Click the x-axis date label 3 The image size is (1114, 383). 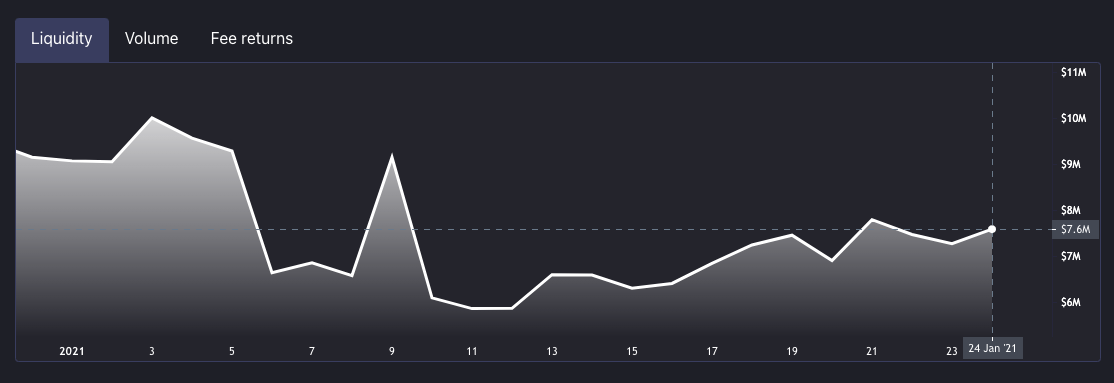click(x=151, y=352)
